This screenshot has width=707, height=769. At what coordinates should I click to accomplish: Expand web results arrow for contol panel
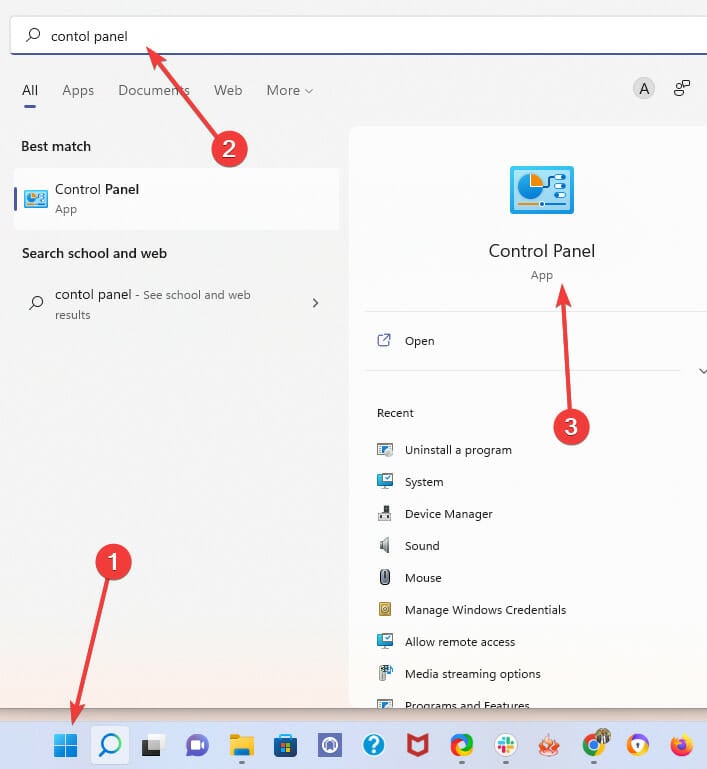[x=315, y=303]
